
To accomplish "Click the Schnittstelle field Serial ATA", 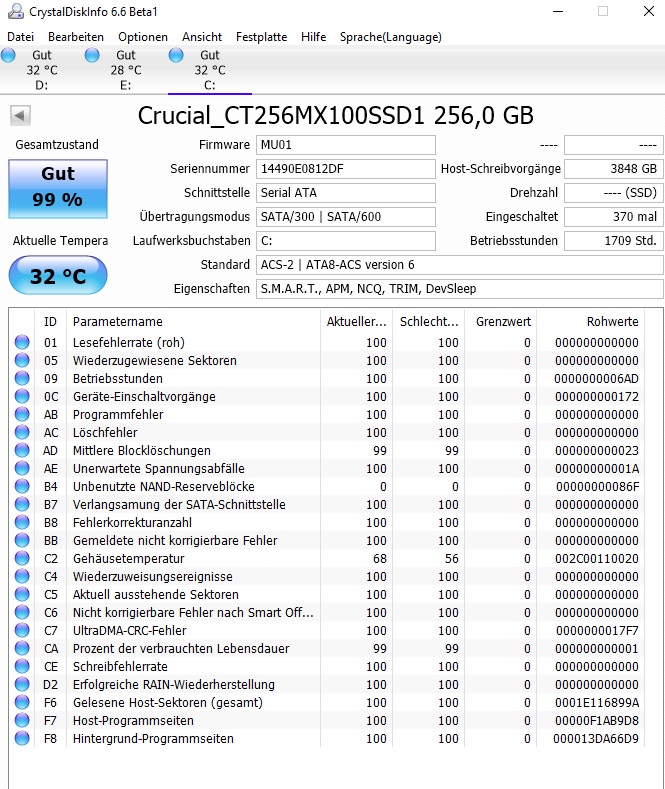I will pyautogui.click(x=346, y=193).
